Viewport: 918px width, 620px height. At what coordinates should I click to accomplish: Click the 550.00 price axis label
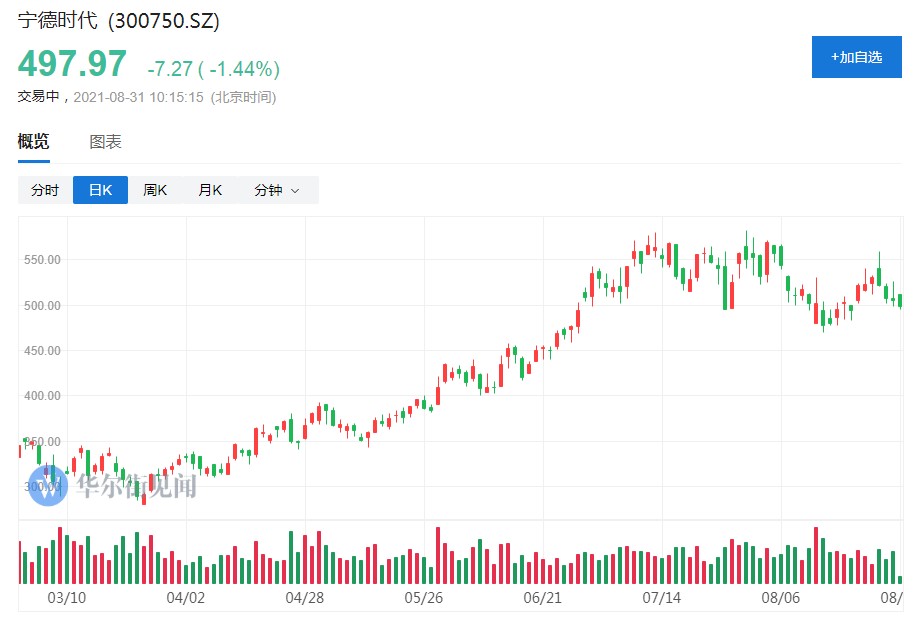pos(43,260)
